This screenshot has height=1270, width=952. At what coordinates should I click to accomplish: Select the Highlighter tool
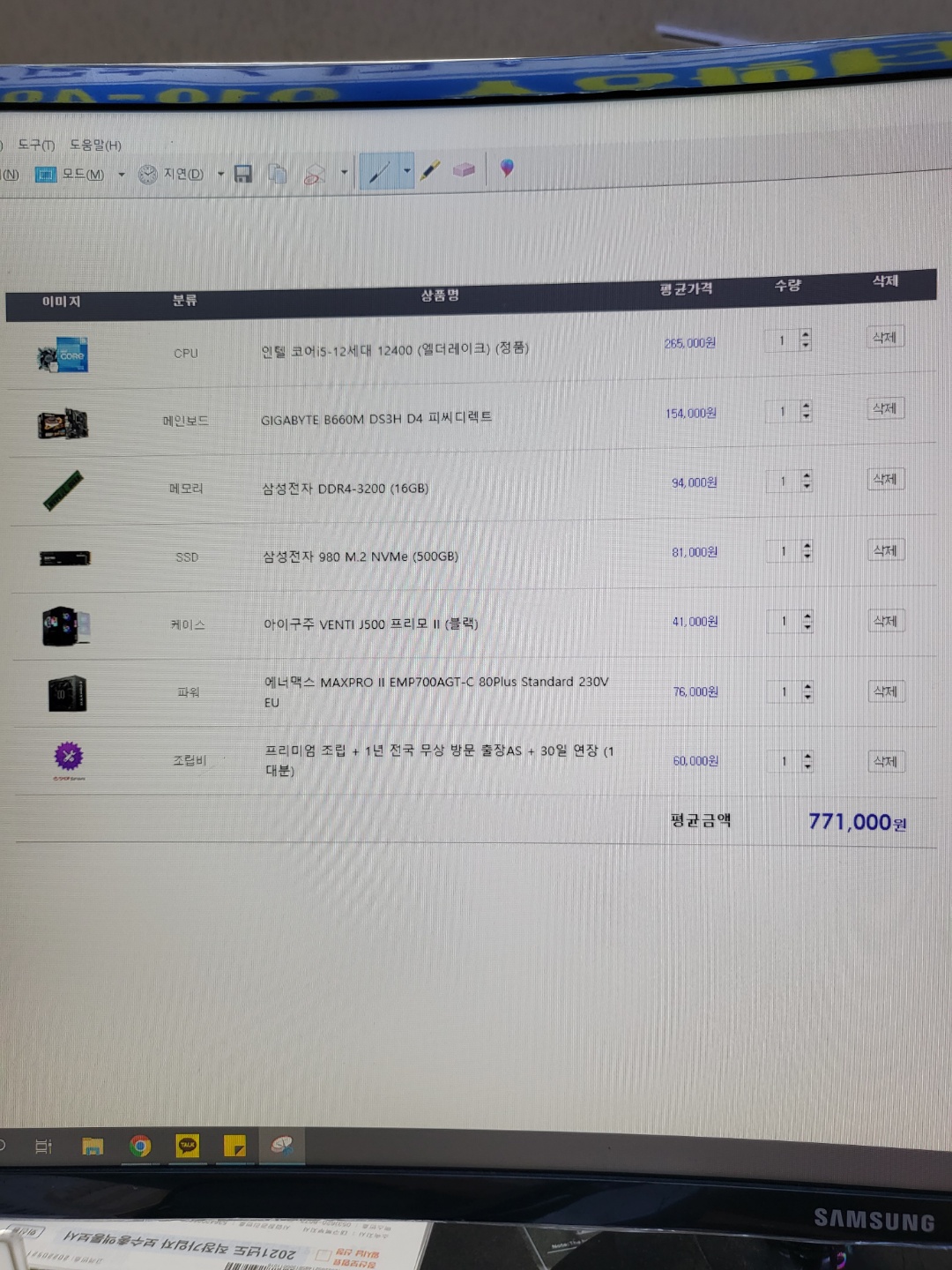[x=430, y=170]
